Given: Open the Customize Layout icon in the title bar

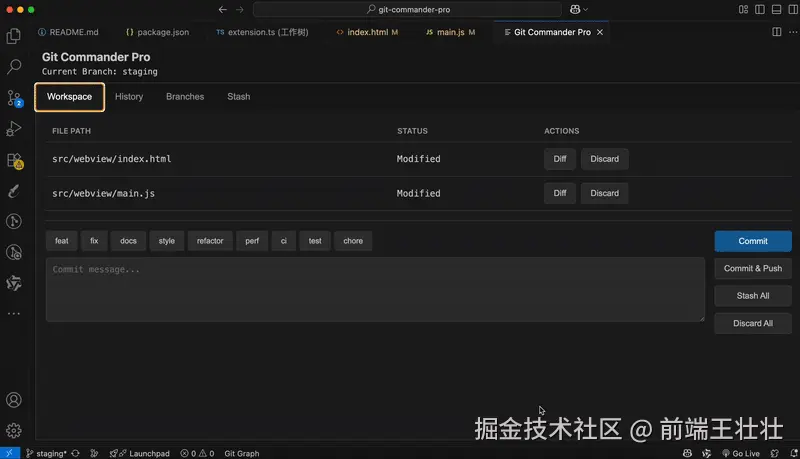Looking at the screenshot, I should click(743, 9).
